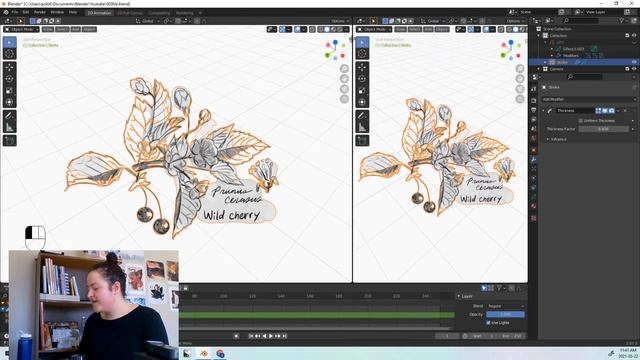The height and width of the screenshot is (360, 640).
Task: Toggle visibility eye of Stroke row
Action: (634, 62)
